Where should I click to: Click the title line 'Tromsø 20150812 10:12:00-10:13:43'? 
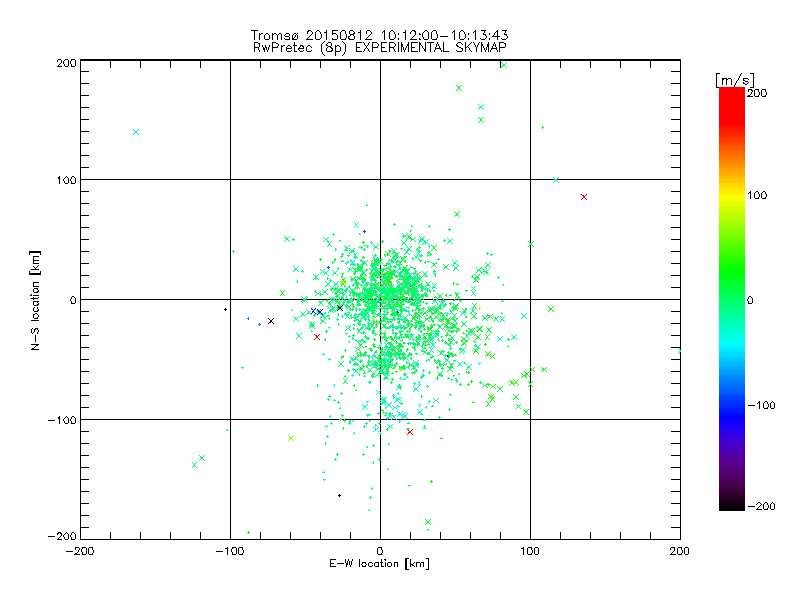(379, 35)
